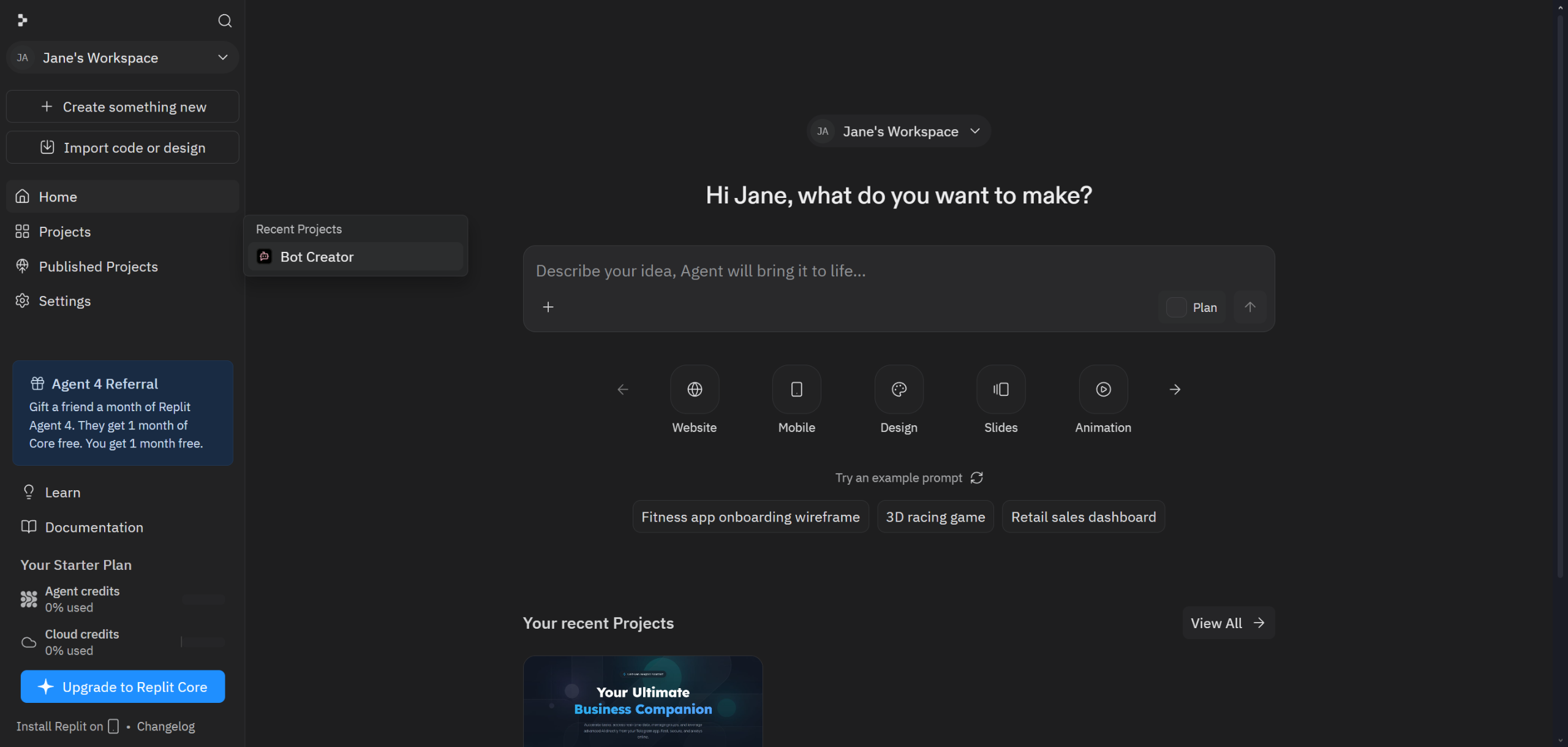Toggle the Plan checkbox

[x=1176, y=307]
